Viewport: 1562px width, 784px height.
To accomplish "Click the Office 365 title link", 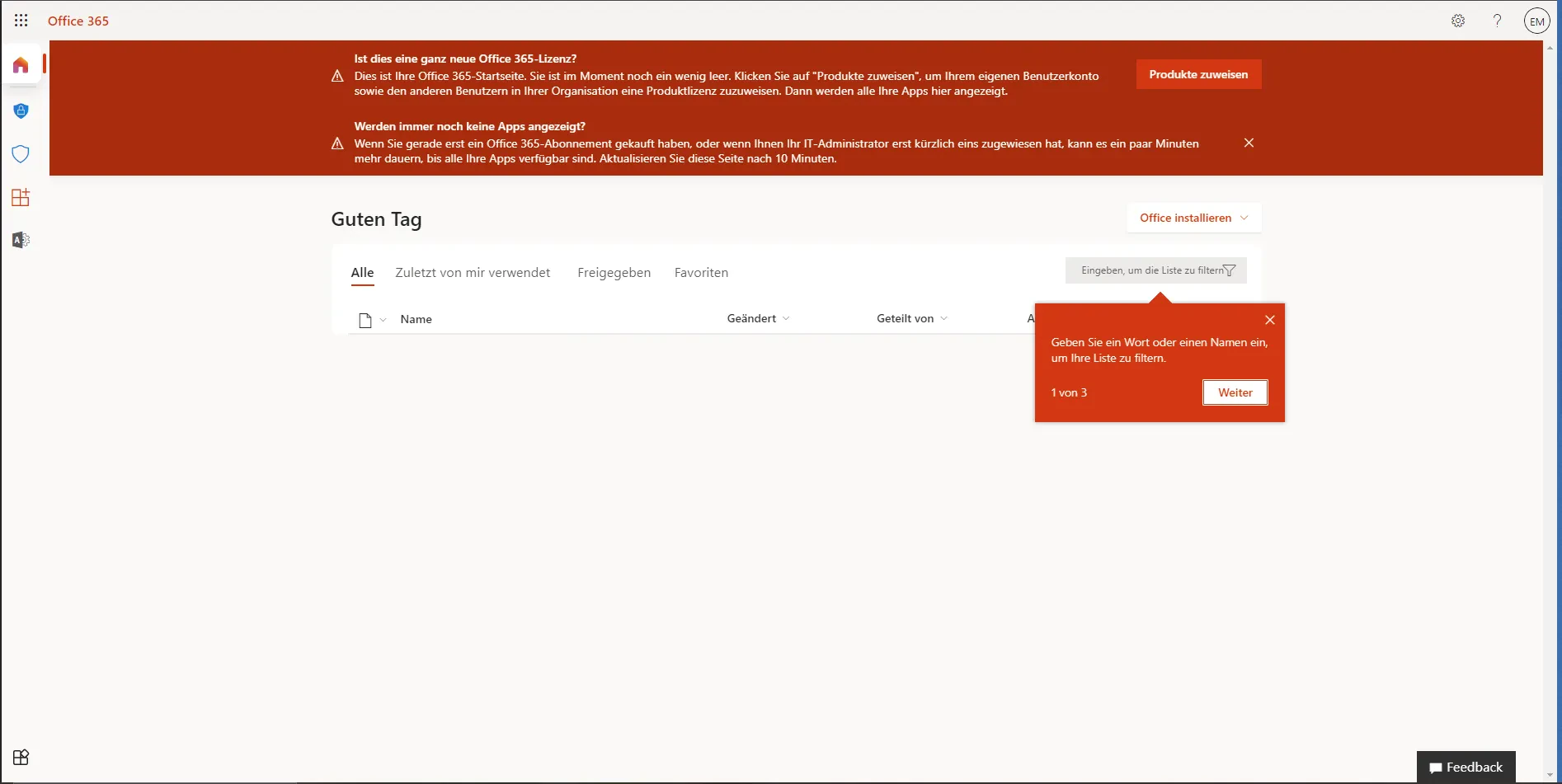I will (78, 21).
